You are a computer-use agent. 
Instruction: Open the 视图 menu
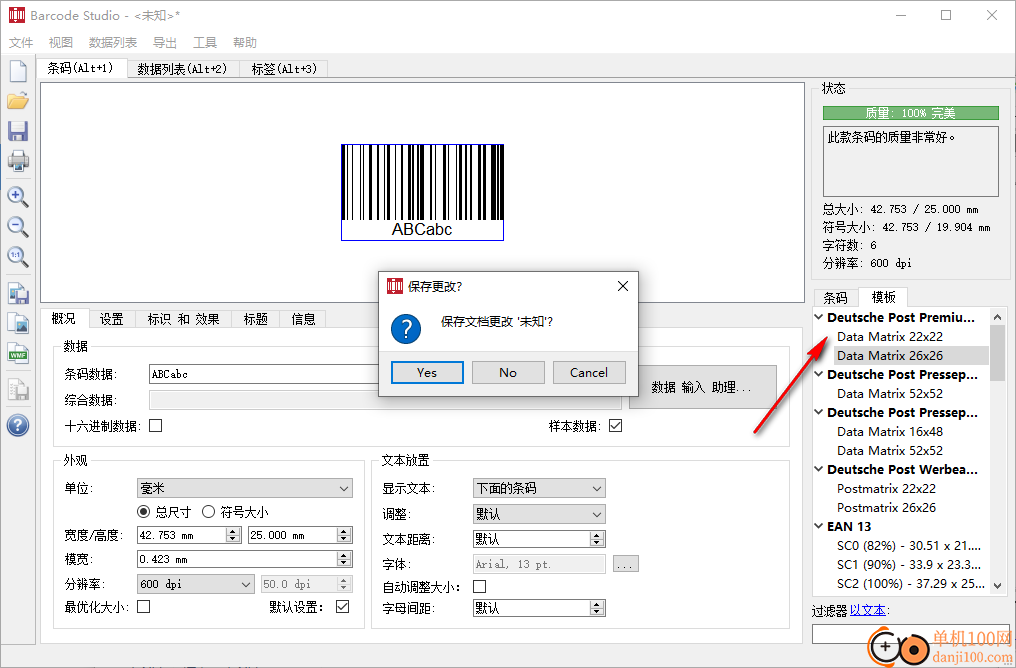61,43
